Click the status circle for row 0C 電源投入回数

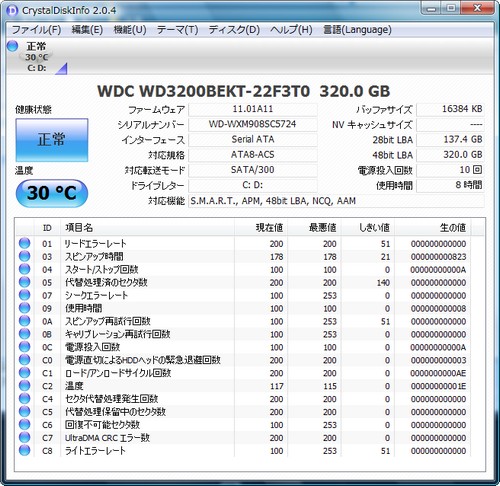coord(24,347)
